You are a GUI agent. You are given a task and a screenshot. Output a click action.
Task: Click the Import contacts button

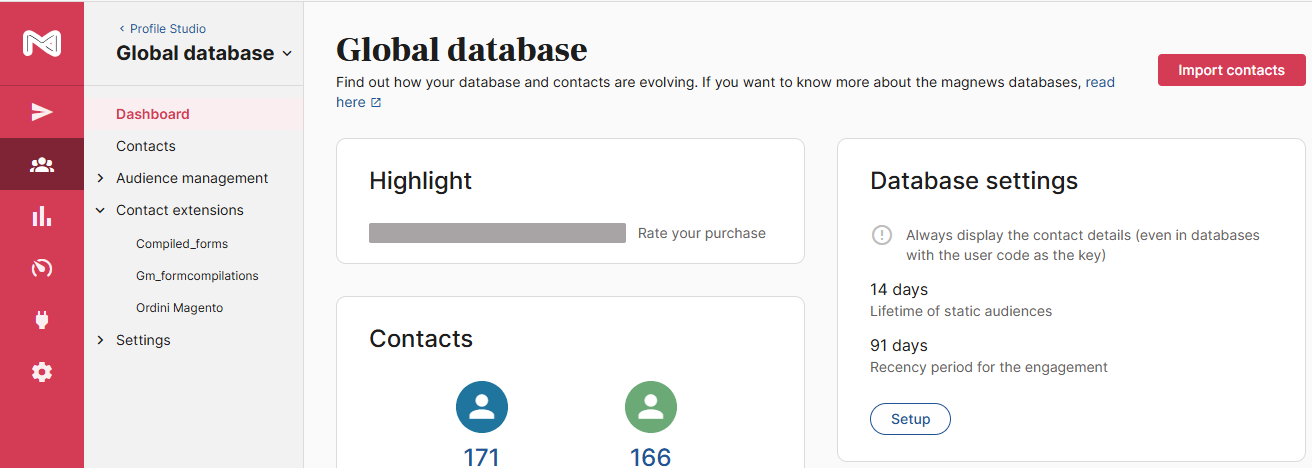[x=1231, y=70]
